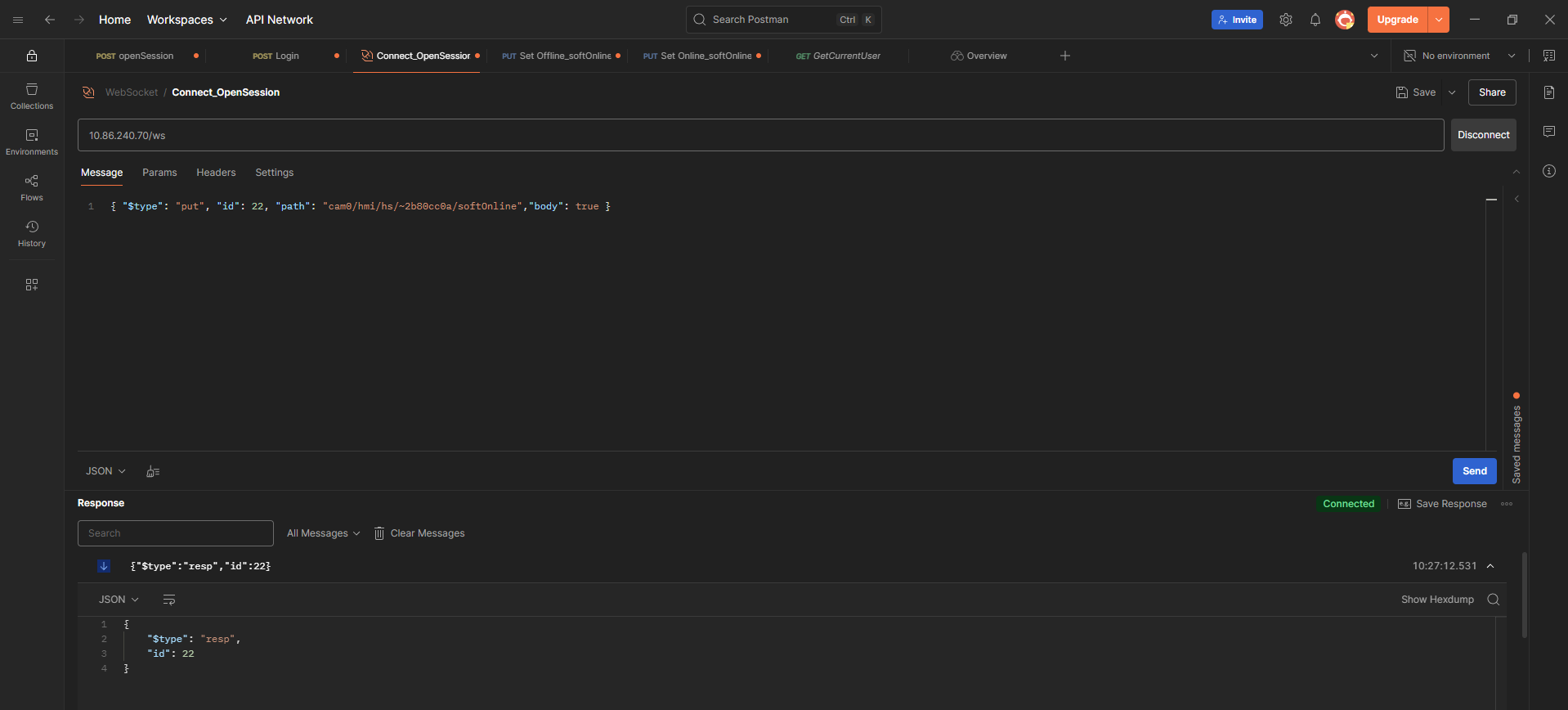Click the Connected status badge
The width and height of the screenshot is (1568, 710).
(1349, 504)
